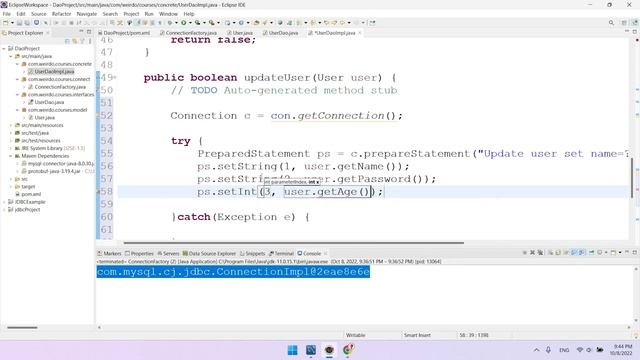This screenshot has height=360, width=640.
Task: Close the UserDaoImpl.java editor tab
Action: pyautogui.click(x=360, y=33)
